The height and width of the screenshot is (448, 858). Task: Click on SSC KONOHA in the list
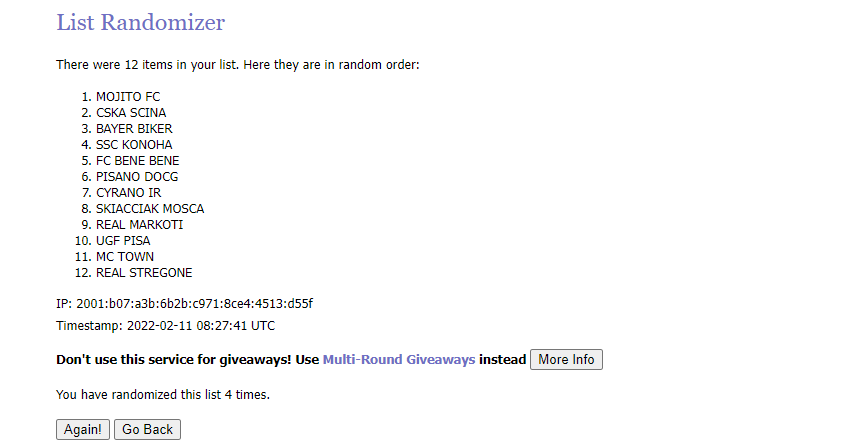(x=134, y=145)
